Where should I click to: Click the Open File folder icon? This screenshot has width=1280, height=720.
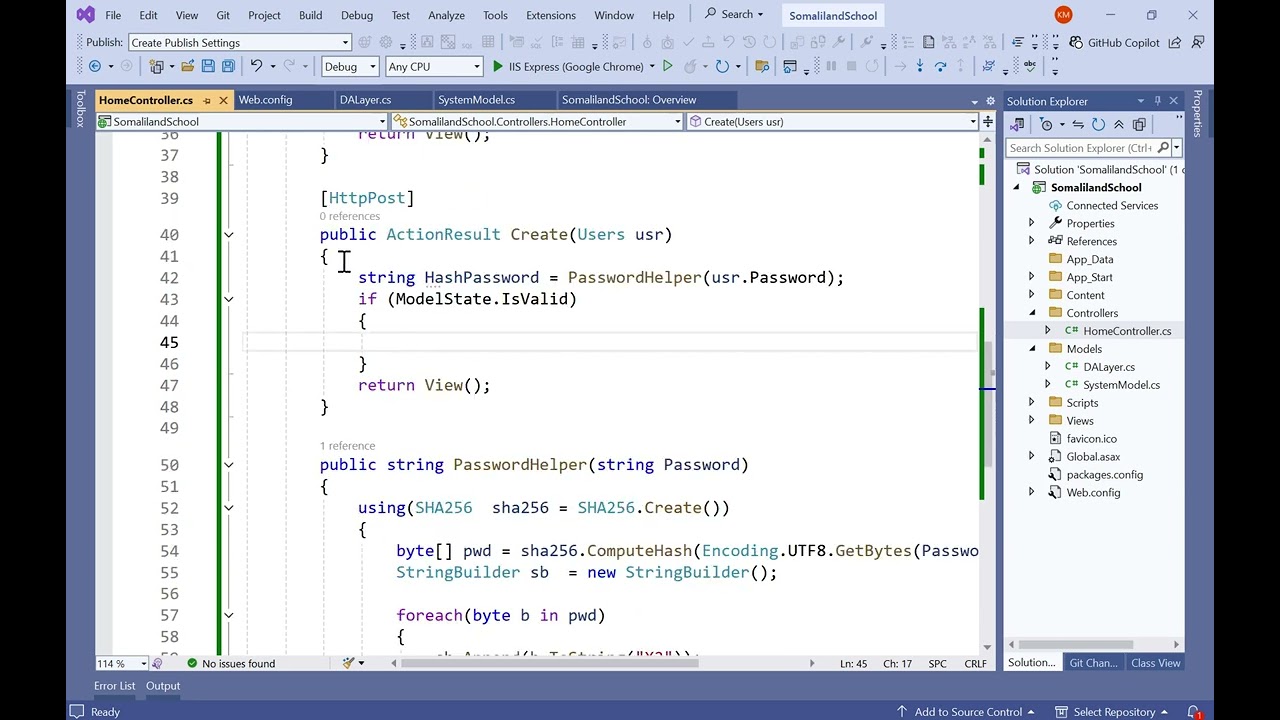click(x=187, y=66)
